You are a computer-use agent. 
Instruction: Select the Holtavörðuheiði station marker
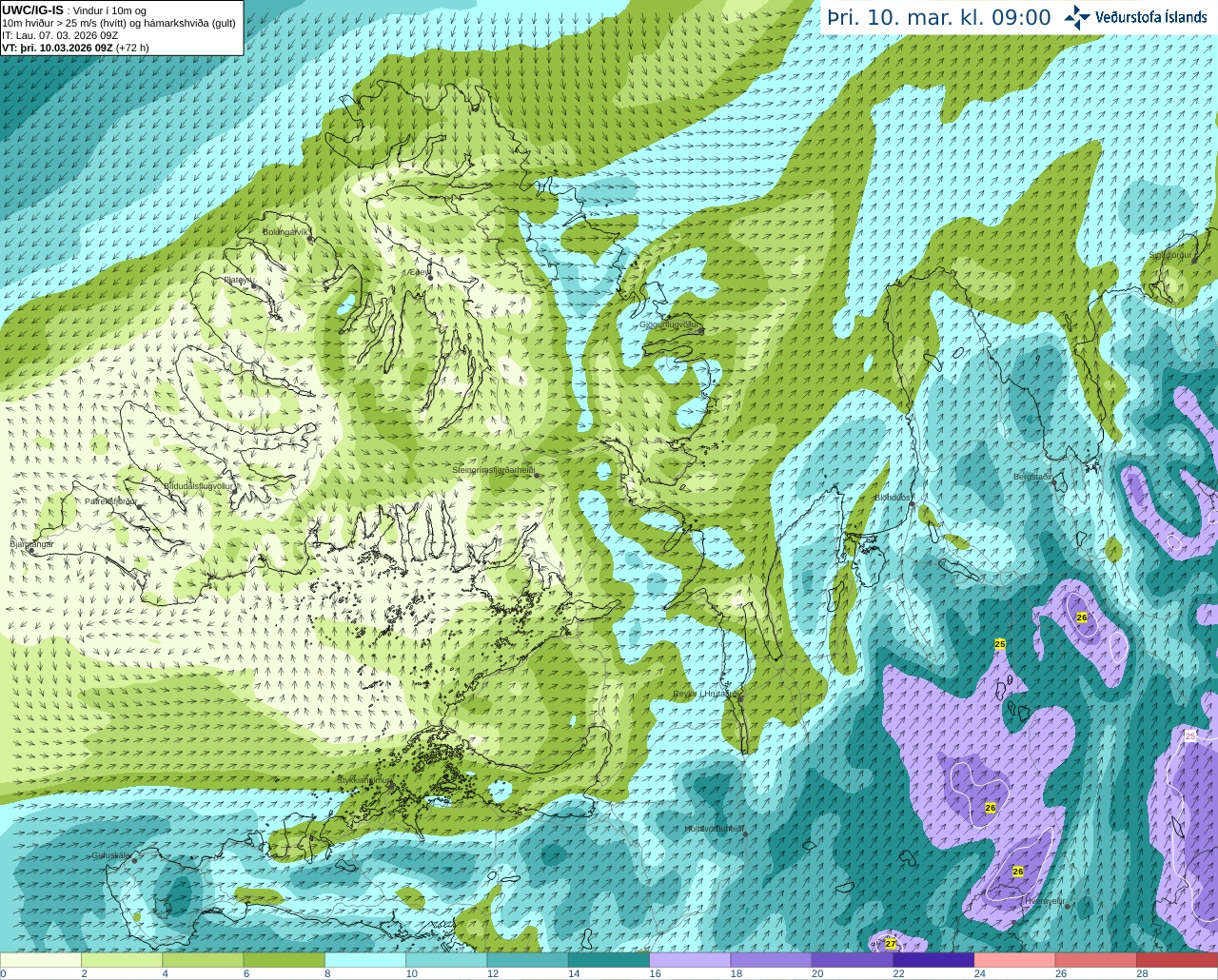tap(745, 834)
